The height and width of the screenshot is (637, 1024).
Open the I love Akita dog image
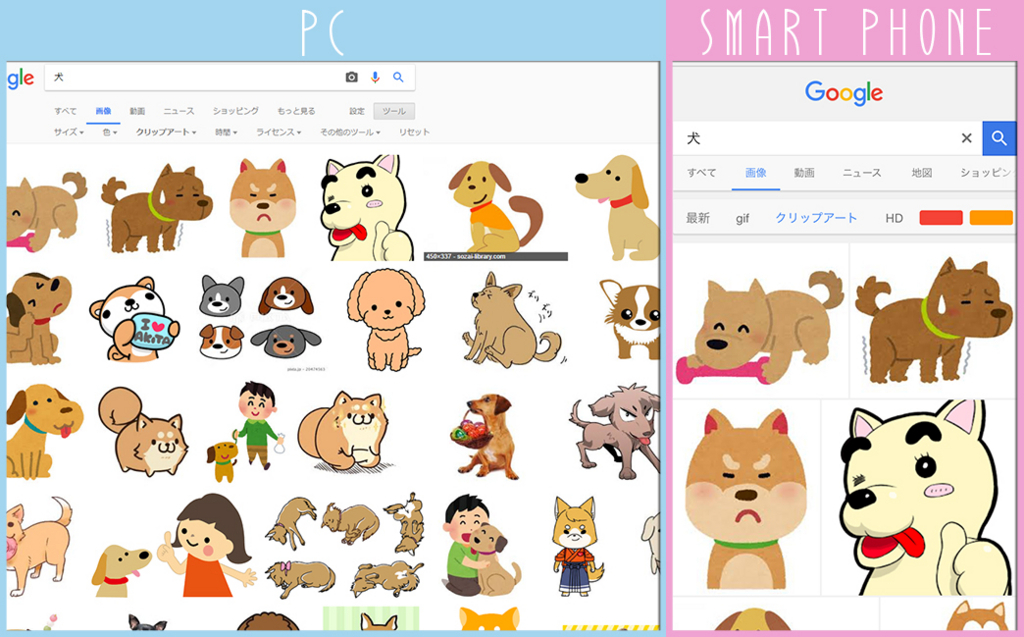pos(134,318)
